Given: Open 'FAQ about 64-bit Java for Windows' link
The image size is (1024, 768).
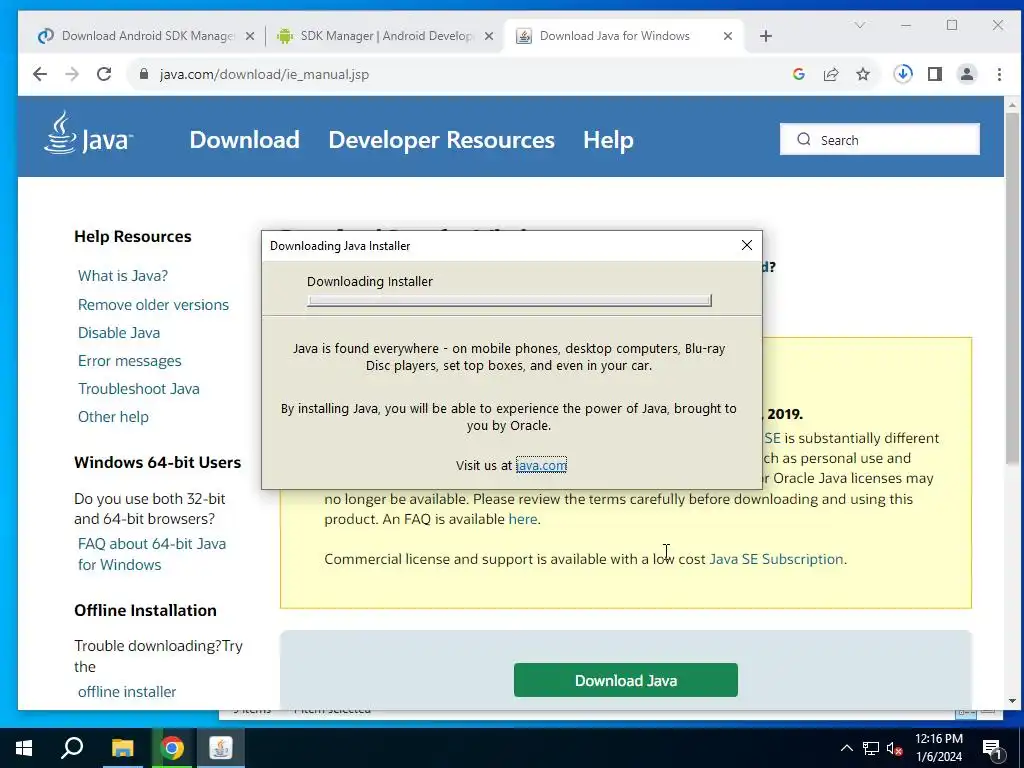Looking at the screenshot, I should (152, 554).
